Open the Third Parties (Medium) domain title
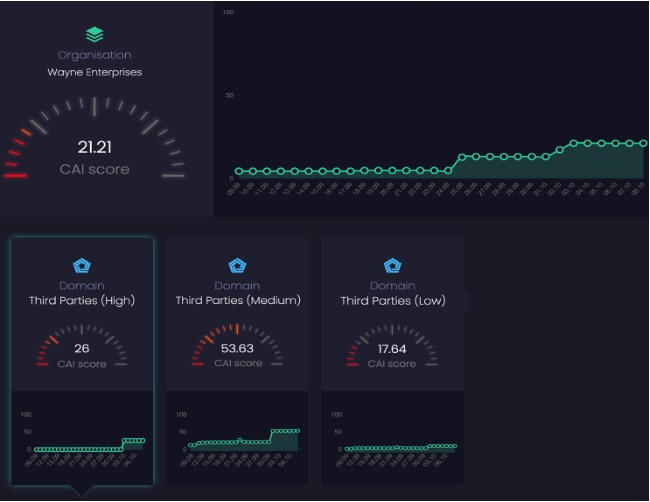This screenshot has width=650, height=502. pyautogui.click(x=238, y=301)
